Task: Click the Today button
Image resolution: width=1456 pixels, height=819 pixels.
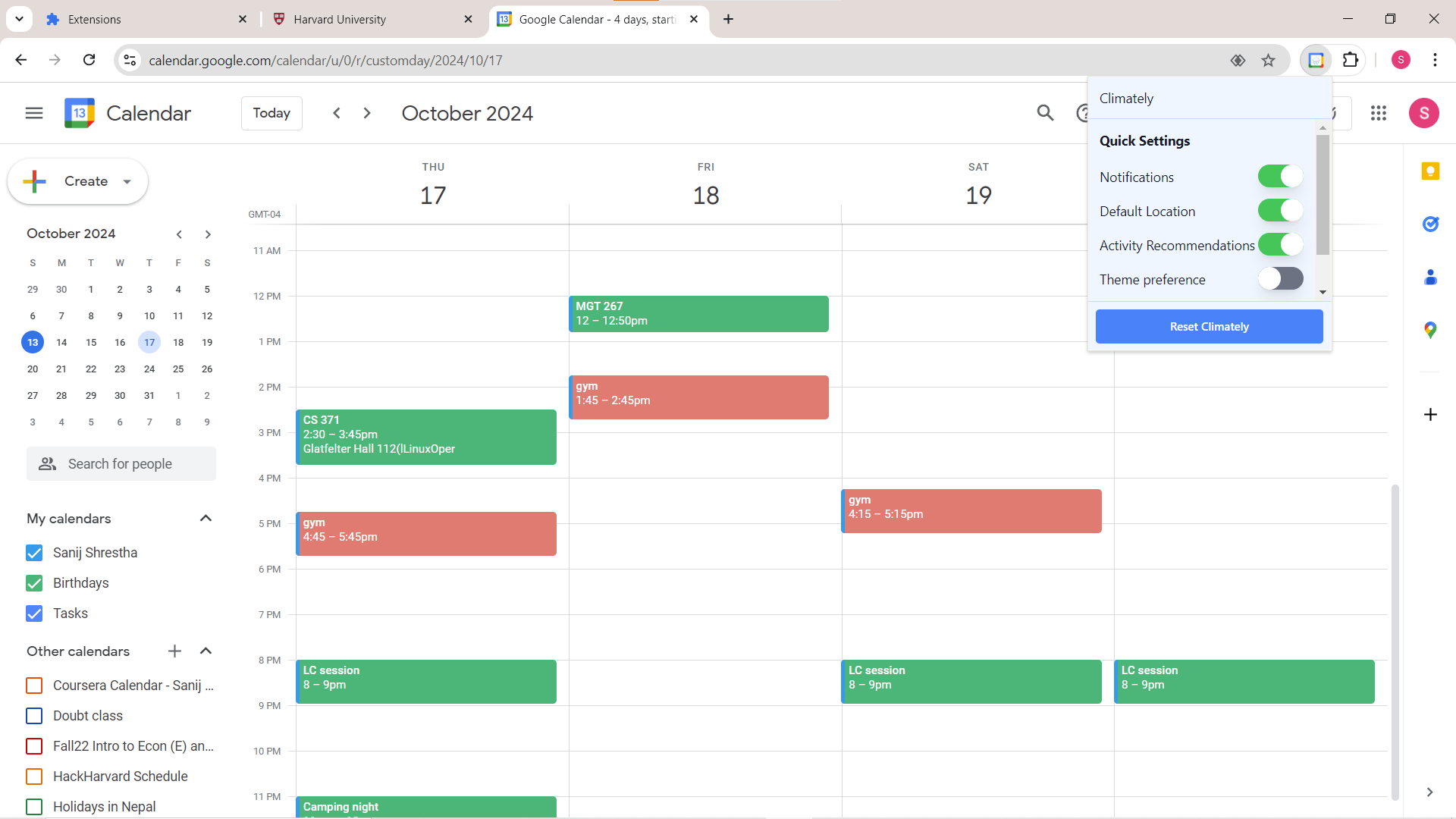Action: (x=271, y=113)
